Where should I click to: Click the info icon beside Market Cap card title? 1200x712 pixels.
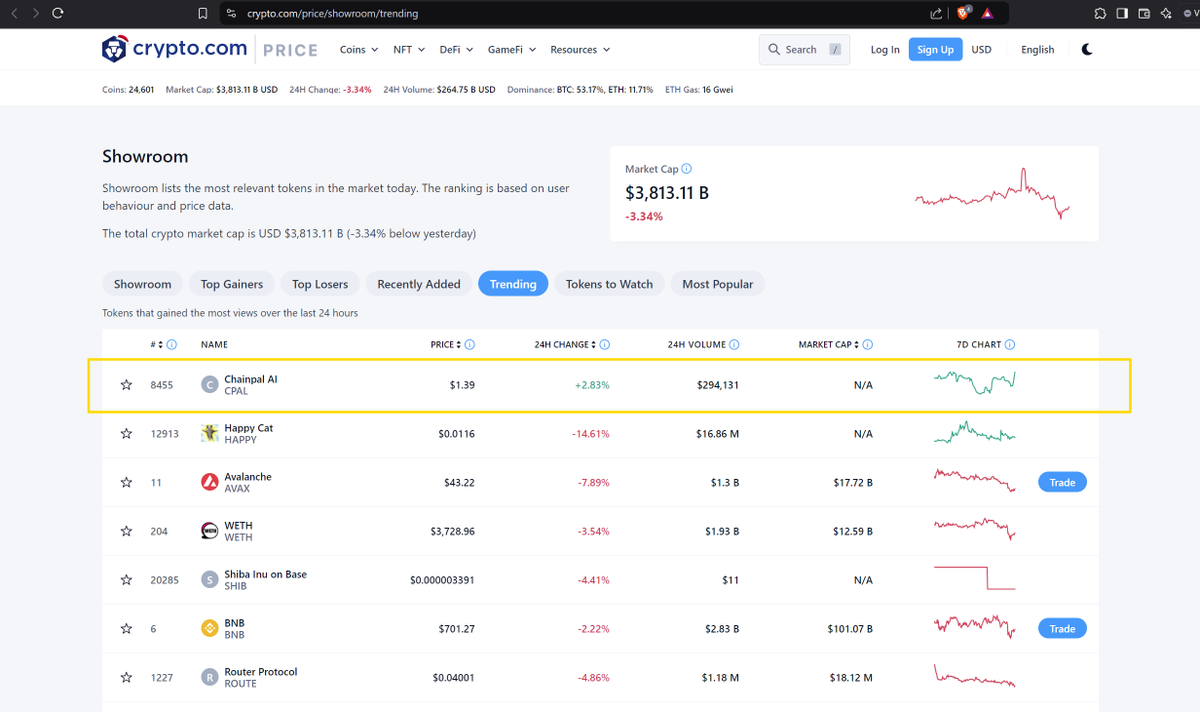(686, 169)
